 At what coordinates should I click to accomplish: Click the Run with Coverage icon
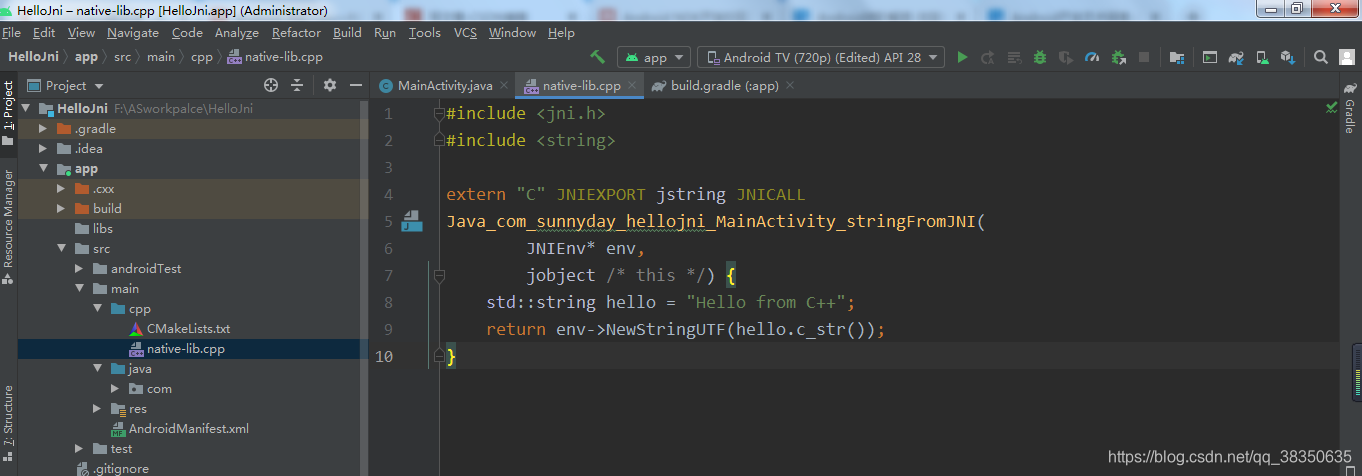point(1066,57)
